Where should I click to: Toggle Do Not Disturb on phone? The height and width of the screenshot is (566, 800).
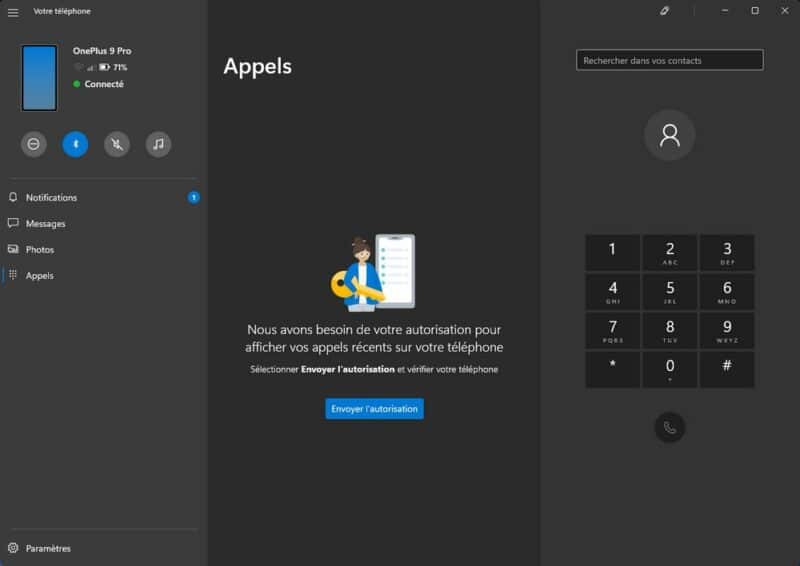(x=34, y=144)
